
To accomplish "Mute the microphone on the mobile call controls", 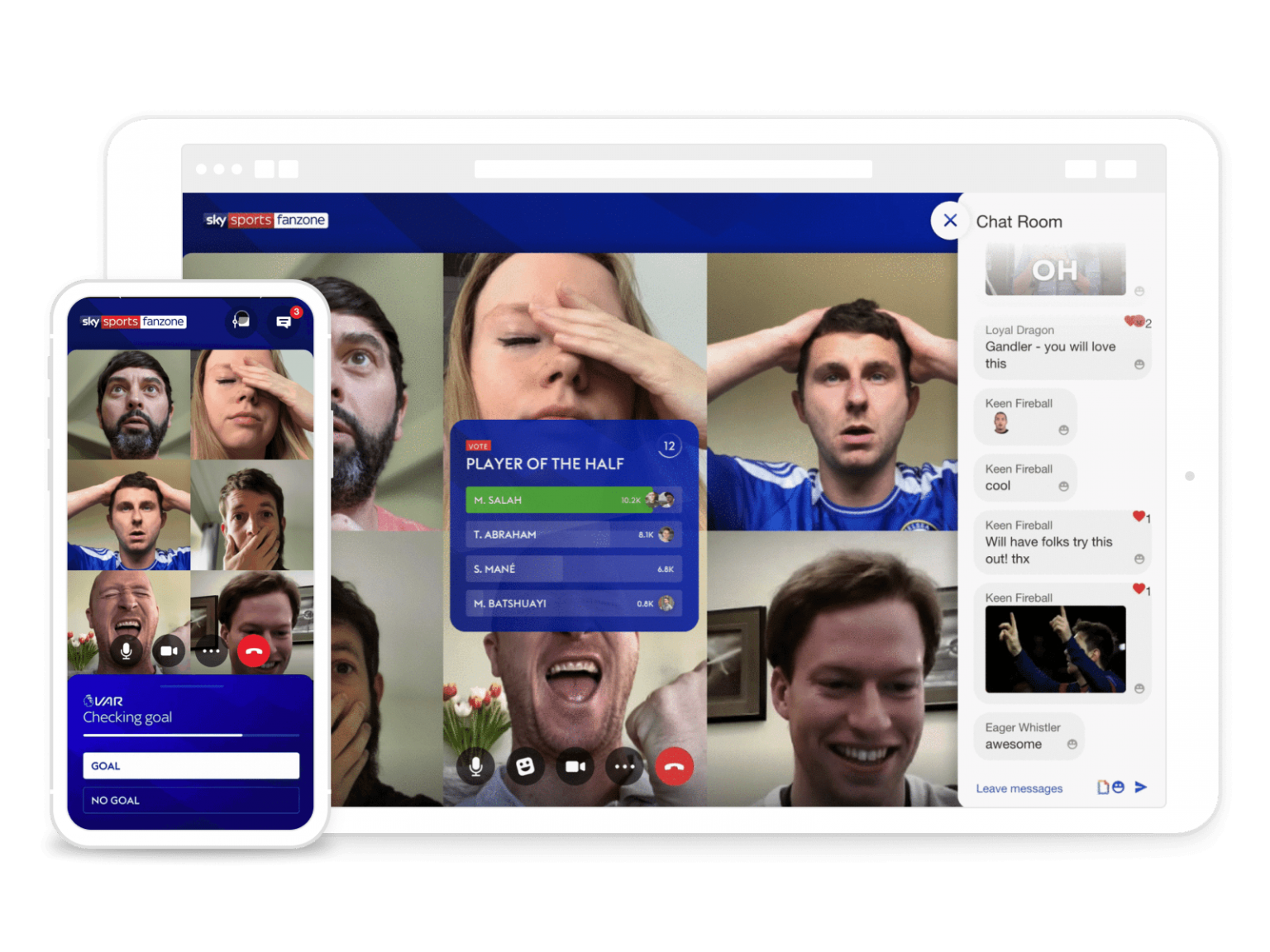I will tap(126, 651).
